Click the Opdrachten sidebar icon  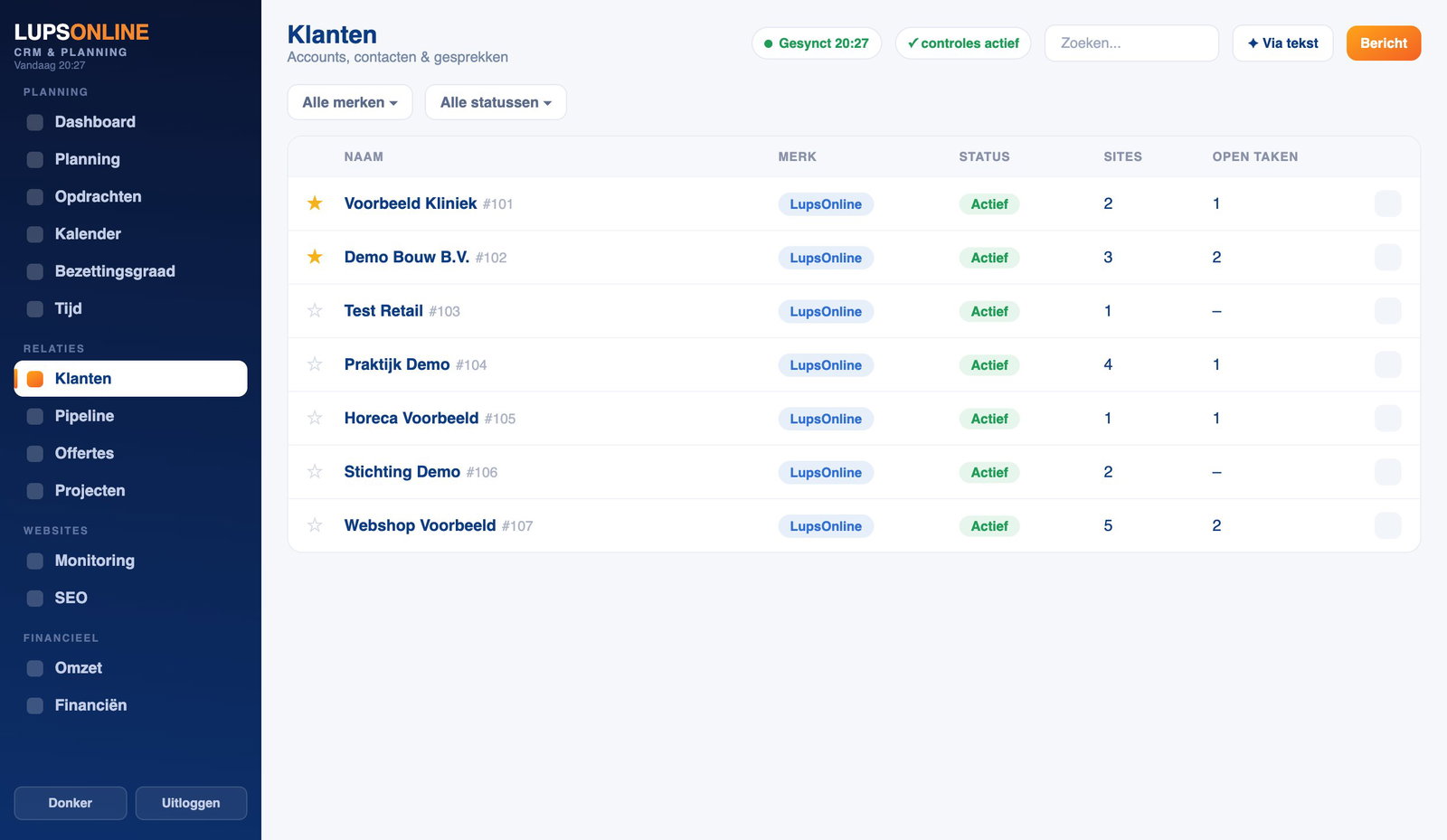[x=35, y=196]
